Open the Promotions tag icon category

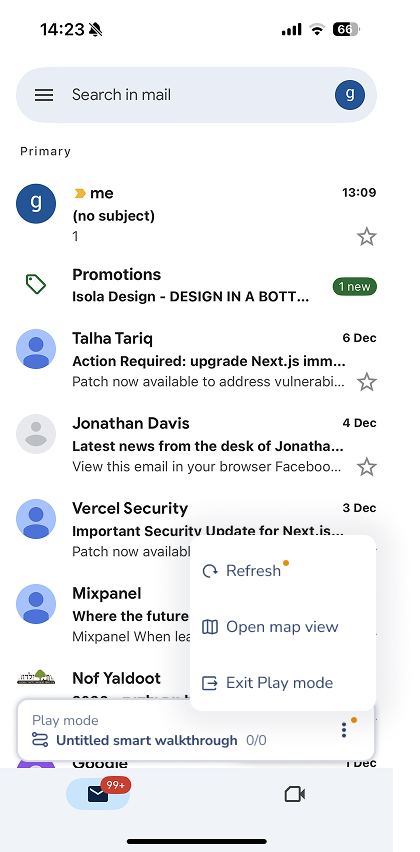(36, 284)
